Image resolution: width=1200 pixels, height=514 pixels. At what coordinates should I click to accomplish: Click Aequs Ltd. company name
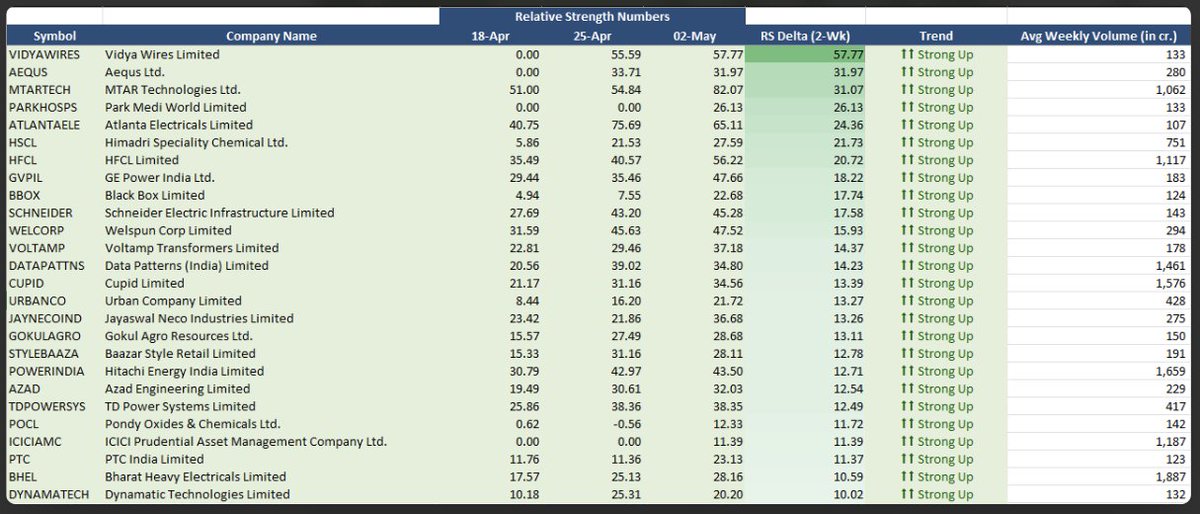pyautogui.click(x=137, y=72)
